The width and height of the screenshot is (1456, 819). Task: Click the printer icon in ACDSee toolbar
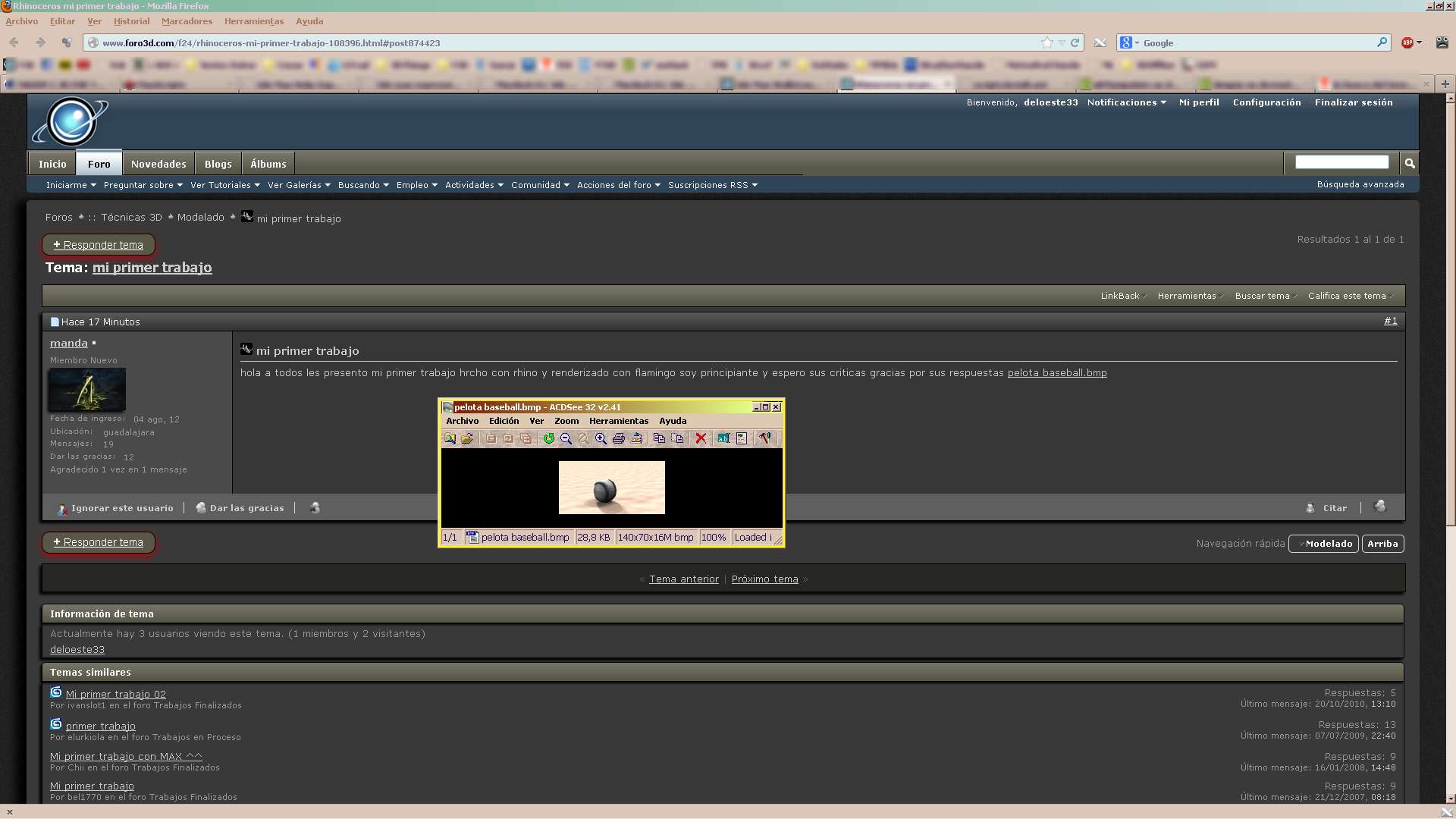point(619,438)
